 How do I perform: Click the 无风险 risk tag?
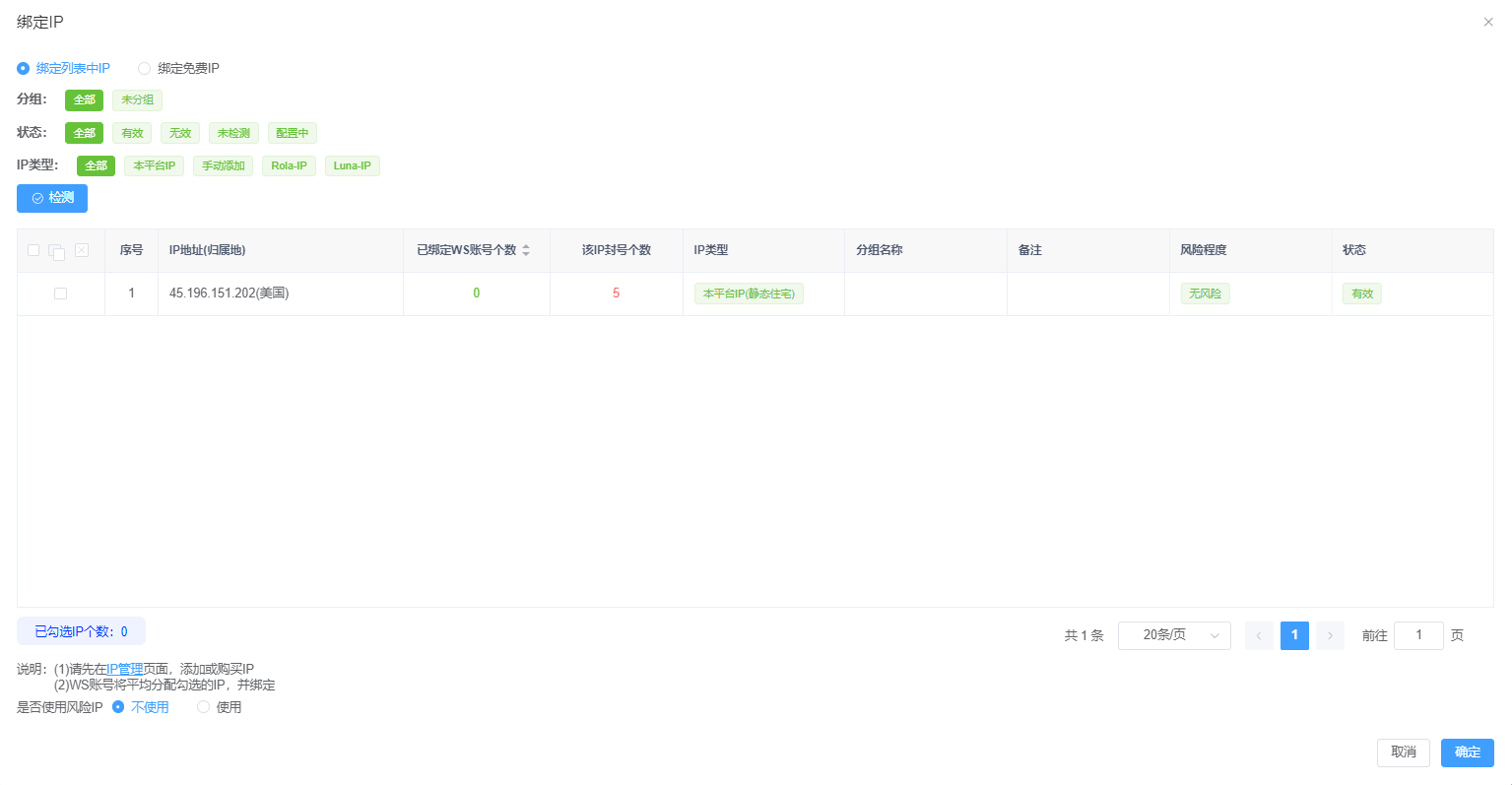click(1205, 294)
